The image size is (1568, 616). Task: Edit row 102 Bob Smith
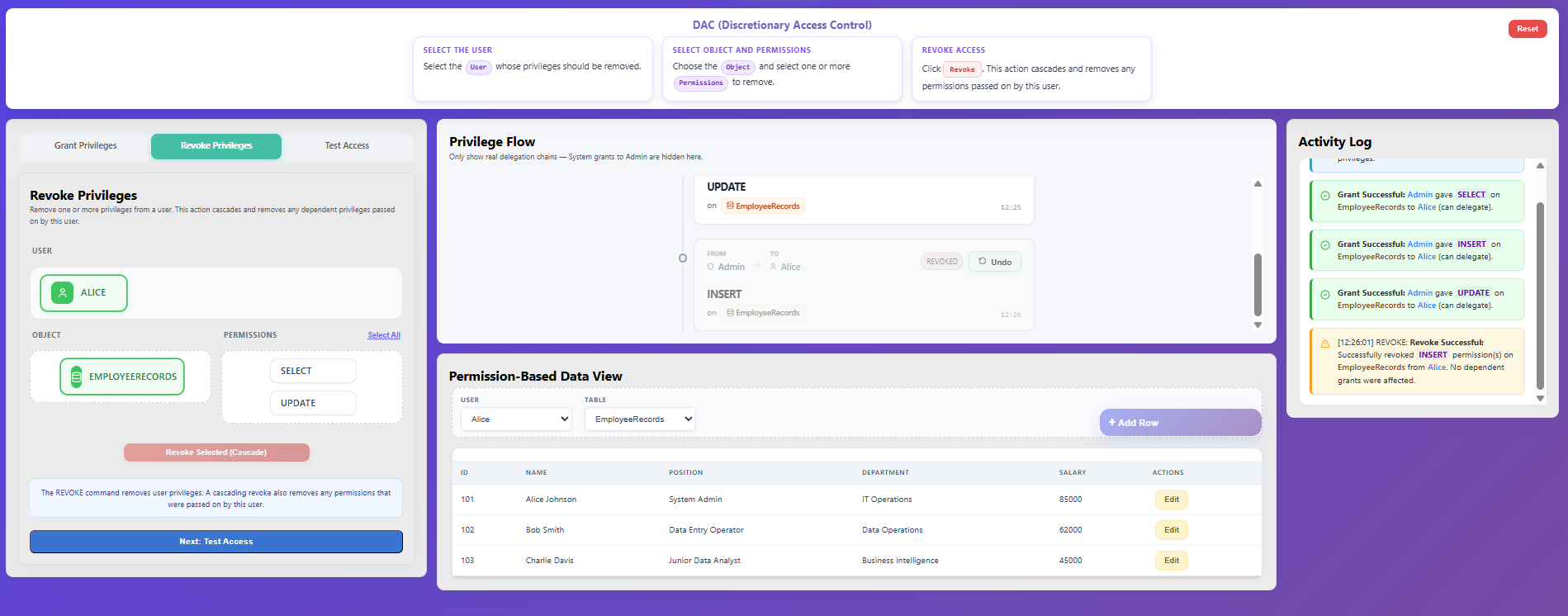click(x=1172, y=530)
